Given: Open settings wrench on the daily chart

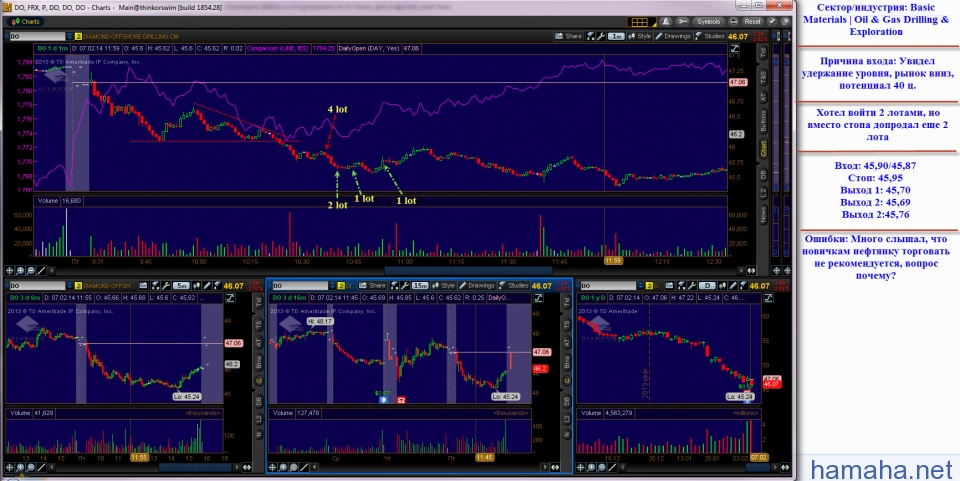Looking at the screenshot, I should [692, 286].
